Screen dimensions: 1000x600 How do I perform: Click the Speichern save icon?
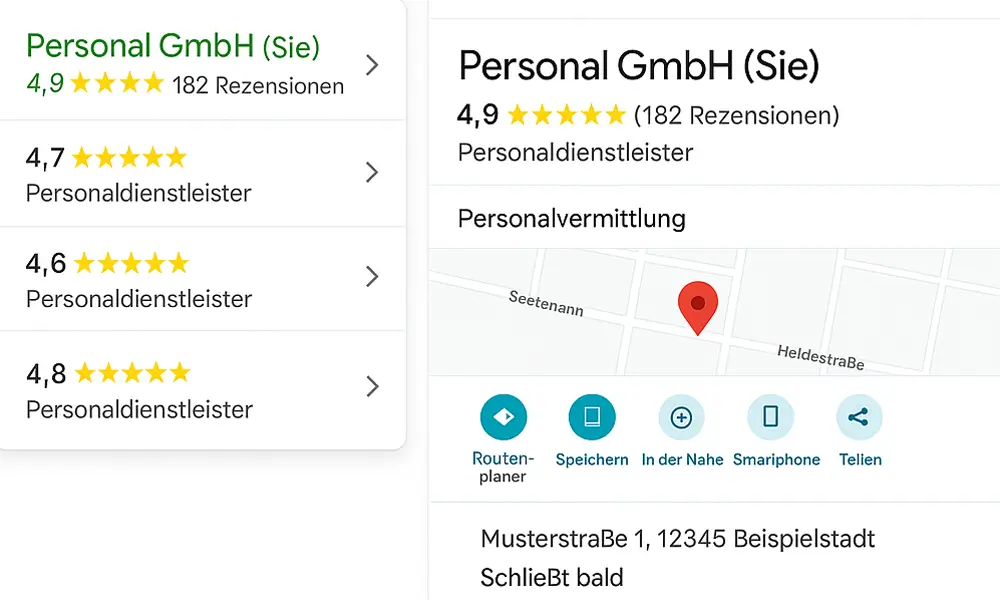(x=592, y=418)
